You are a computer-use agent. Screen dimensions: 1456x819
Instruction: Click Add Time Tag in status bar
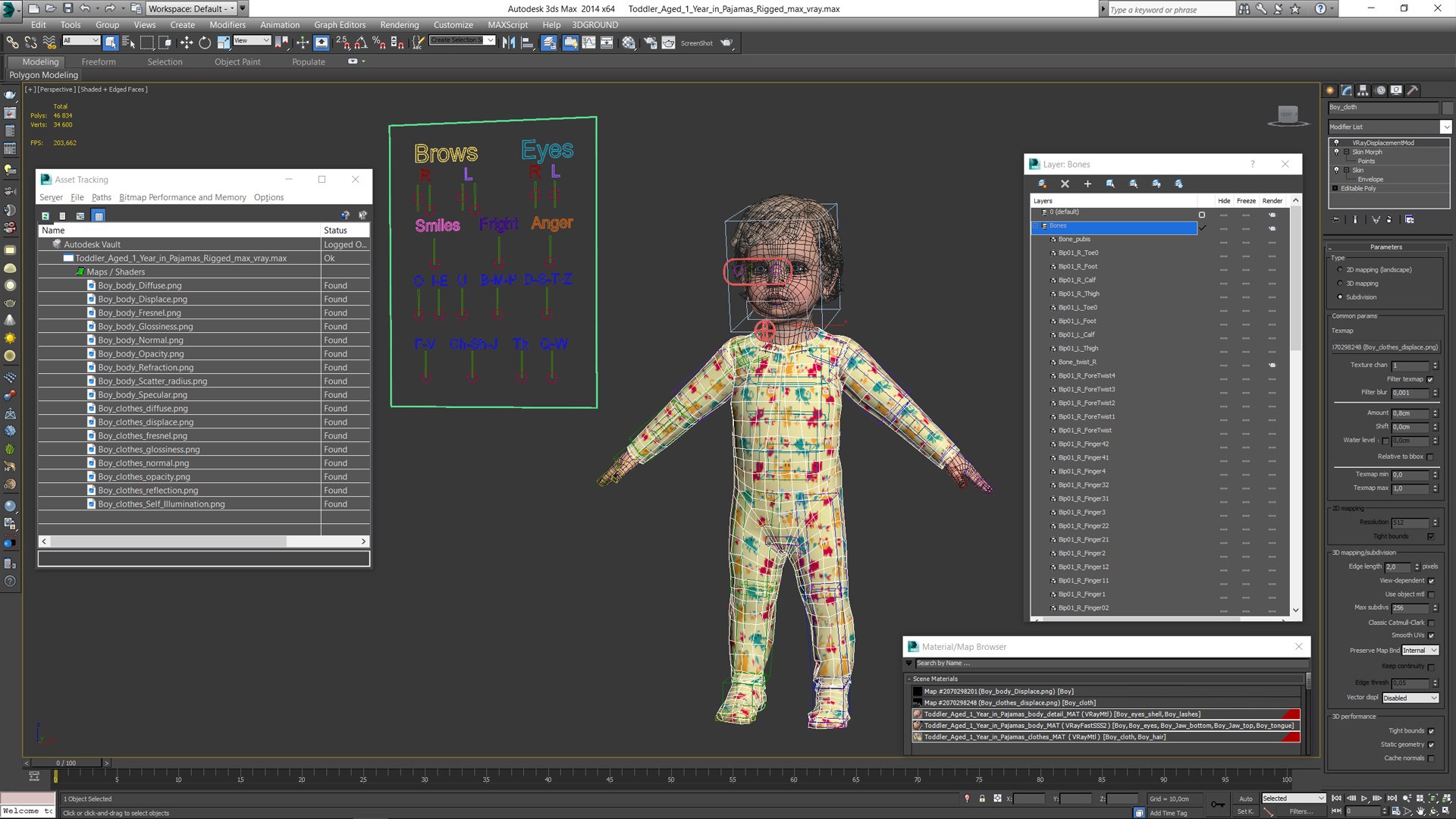point(1168,813)
